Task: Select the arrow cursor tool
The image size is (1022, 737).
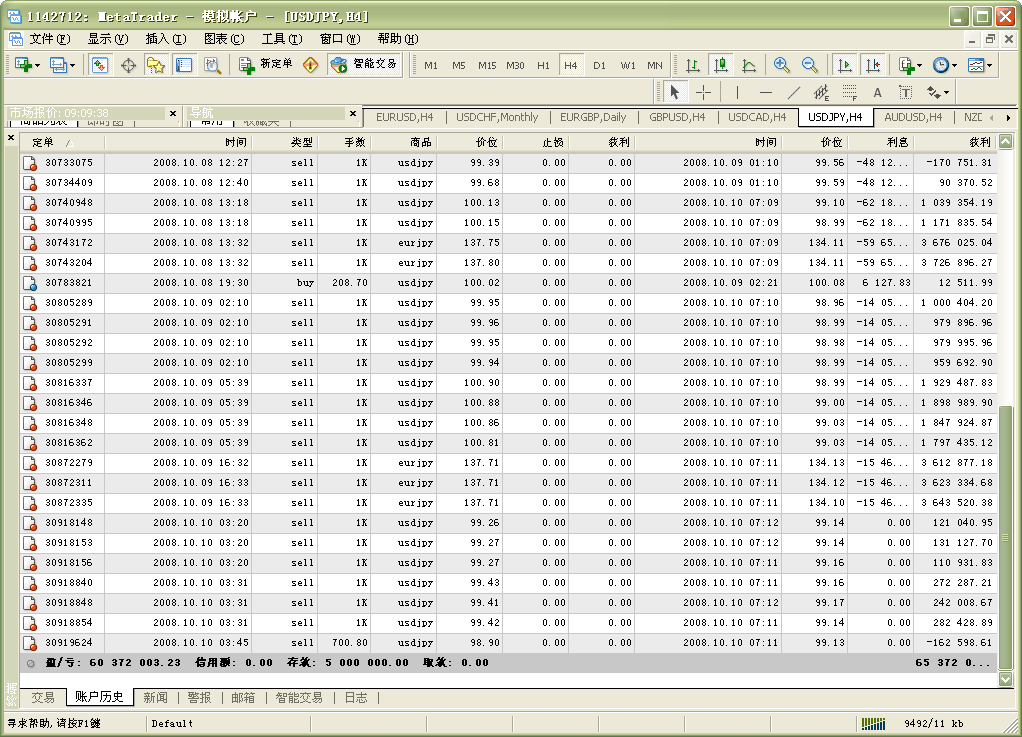Action: pyautogui.click(x=674, y=93)
